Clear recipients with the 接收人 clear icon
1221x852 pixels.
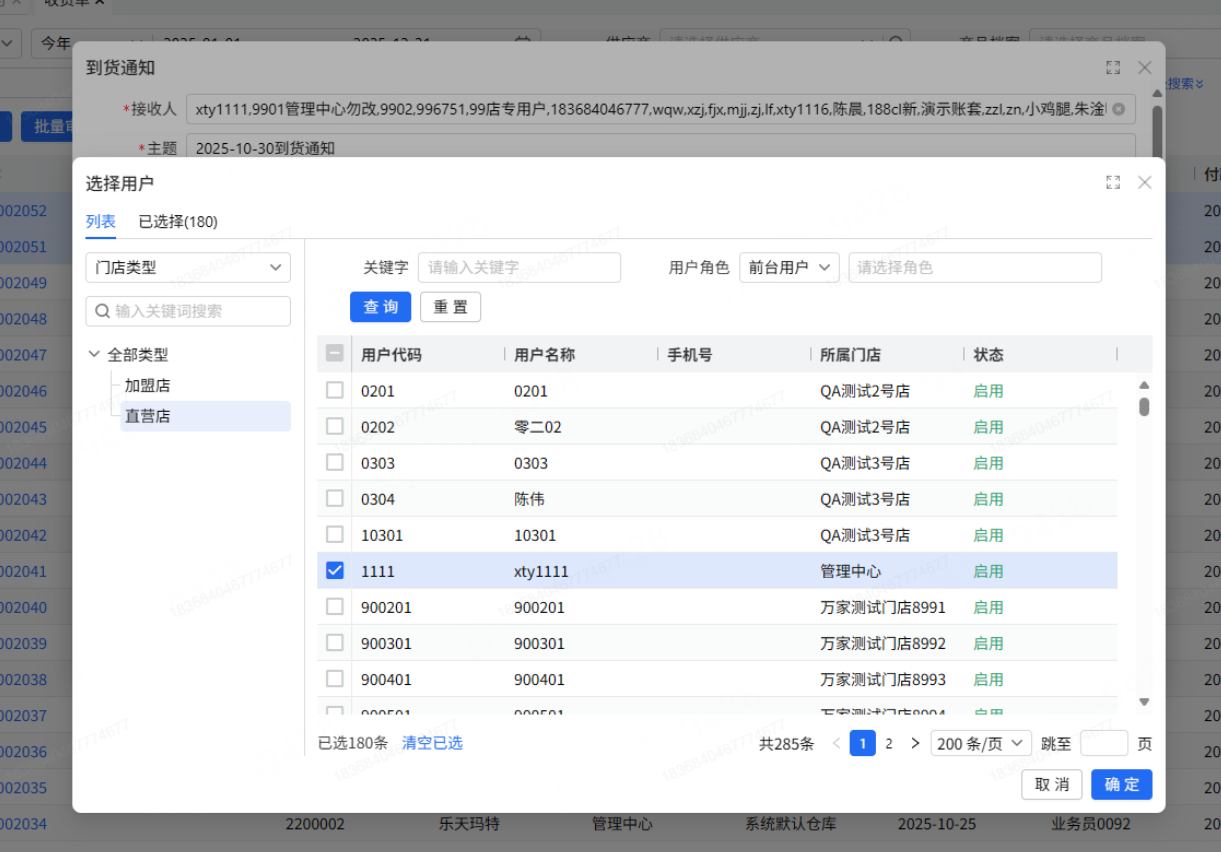[x=1118, y=109]
